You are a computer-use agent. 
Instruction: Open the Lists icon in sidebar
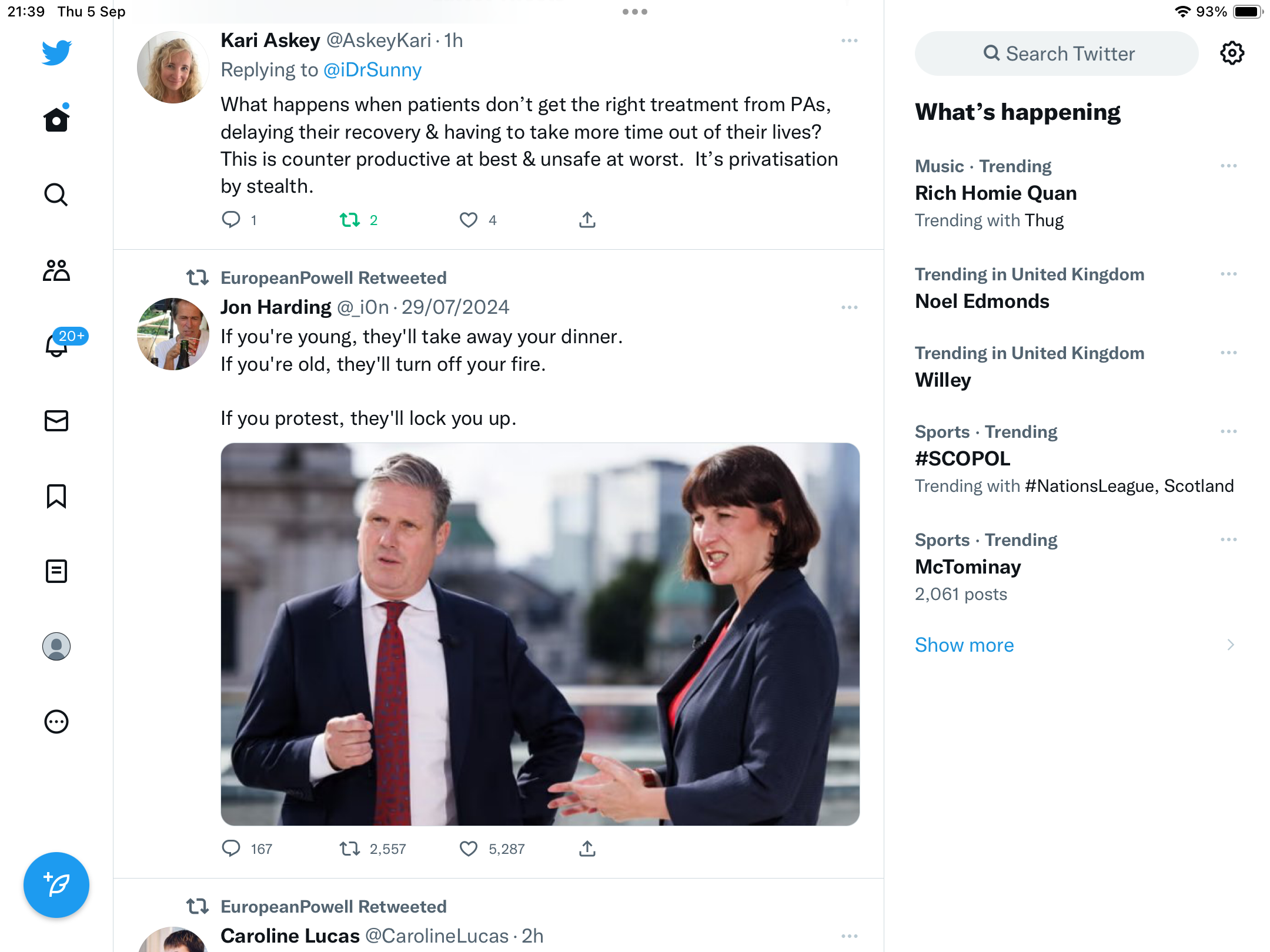56,571
